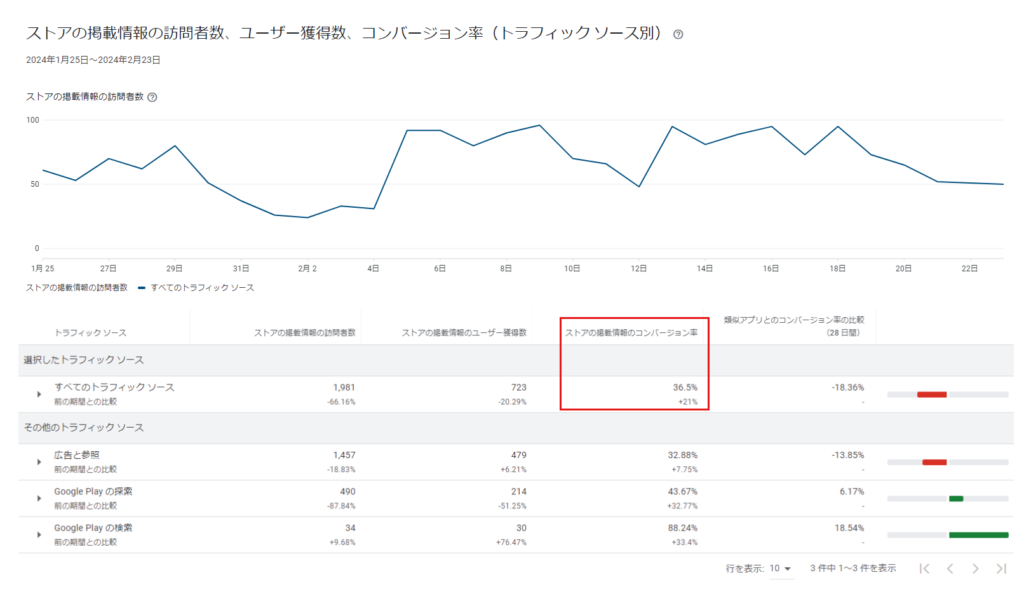The height and width of the screenshot is (596, 1024).
Task: Select the change value +32.77%
Action: point(682,507)
